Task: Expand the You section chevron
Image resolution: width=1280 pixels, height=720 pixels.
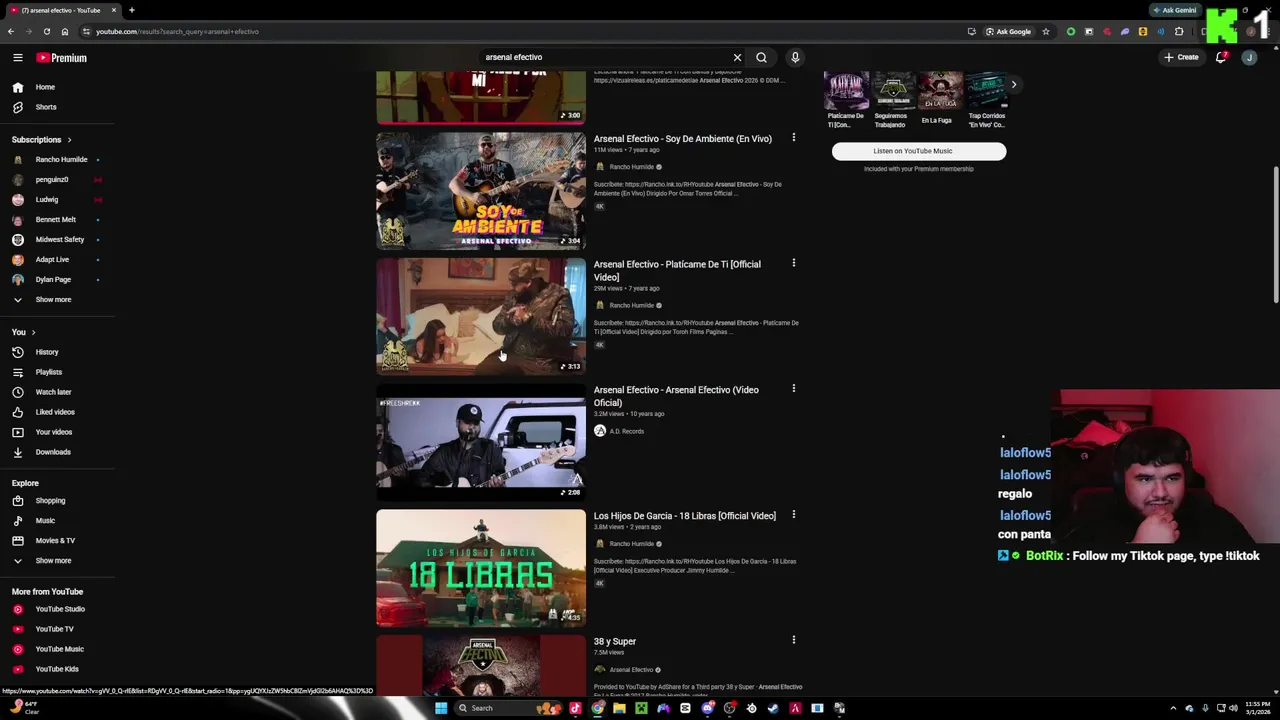Action: (33, 332)
